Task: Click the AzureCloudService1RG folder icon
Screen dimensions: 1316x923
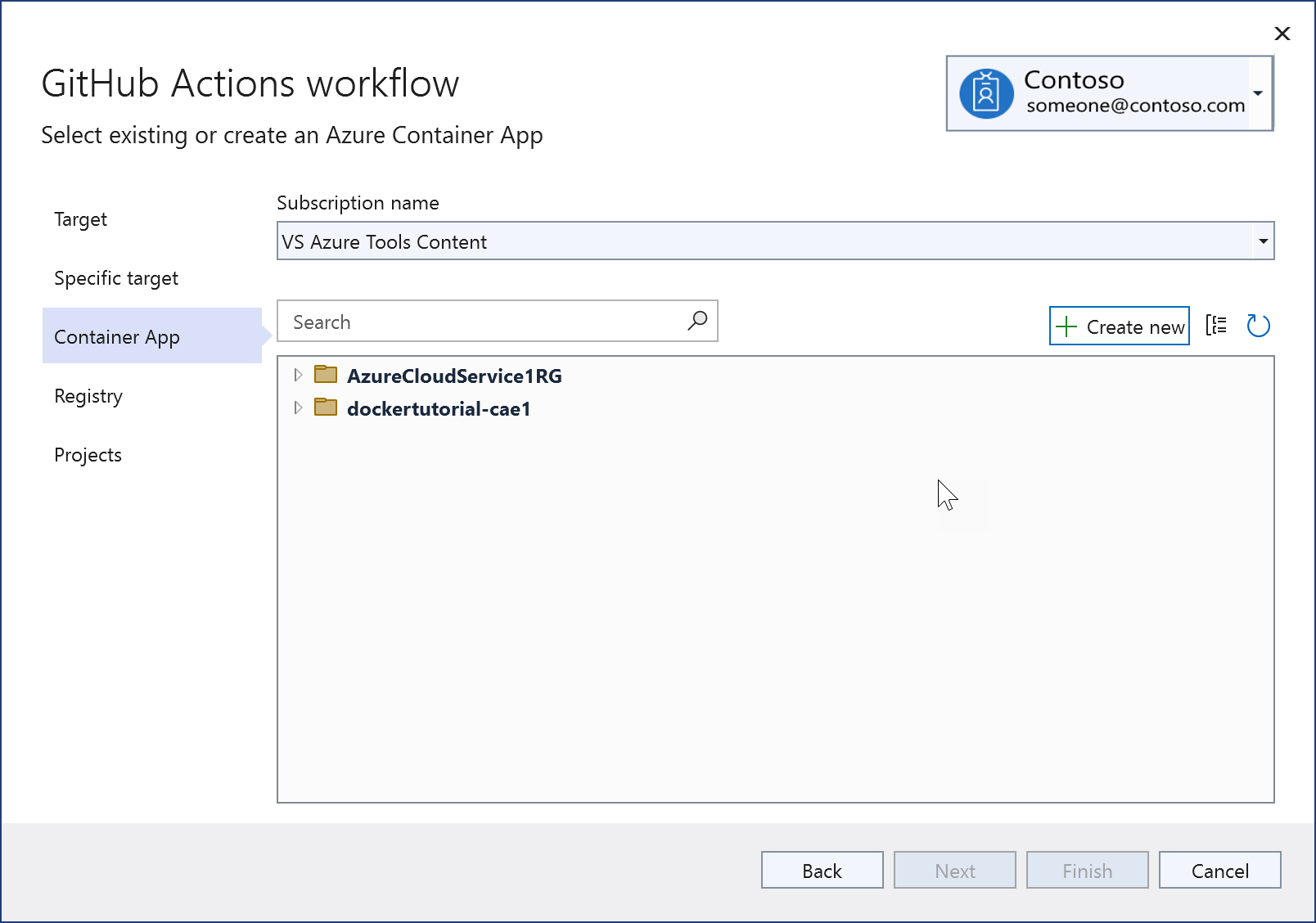Action: point(325,374)
